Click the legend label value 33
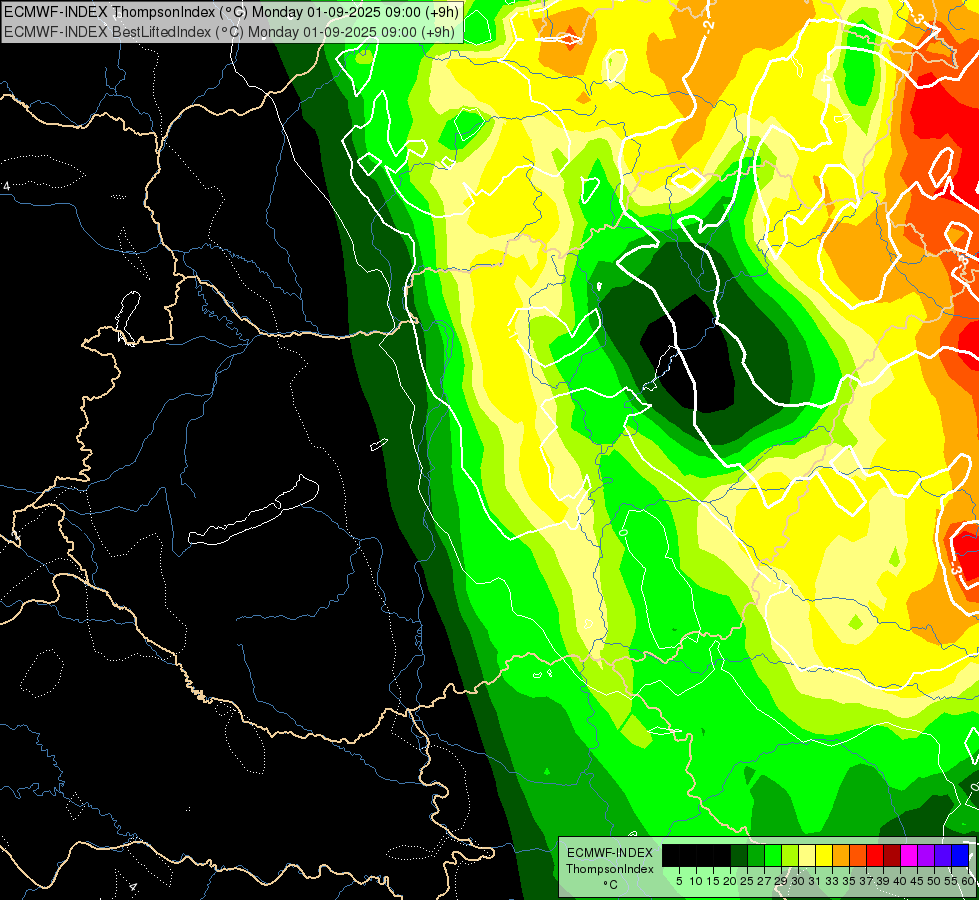The height and width of the screenshot is (900, 979). [832, 881]
